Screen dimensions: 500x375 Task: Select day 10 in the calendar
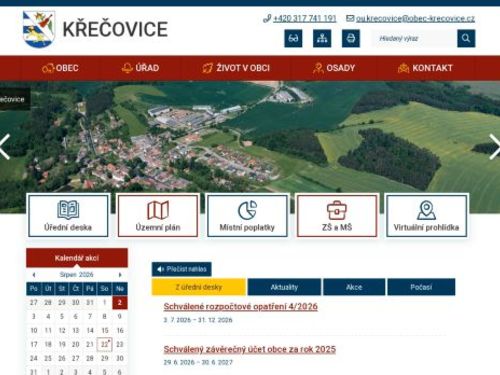(x=34, y=330)
